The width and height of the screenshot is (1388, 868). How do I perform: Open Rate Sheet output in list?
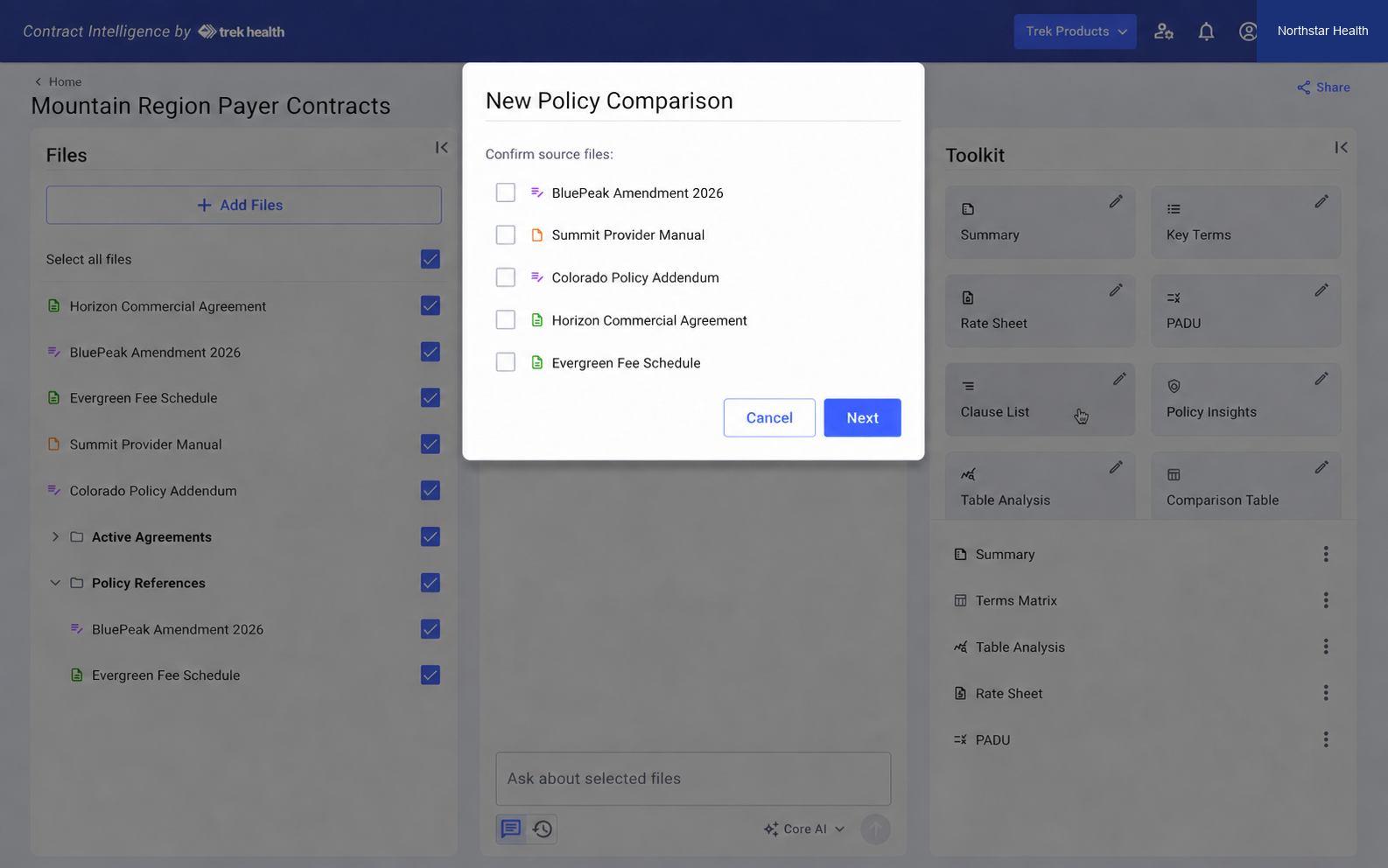[1009, 693]
